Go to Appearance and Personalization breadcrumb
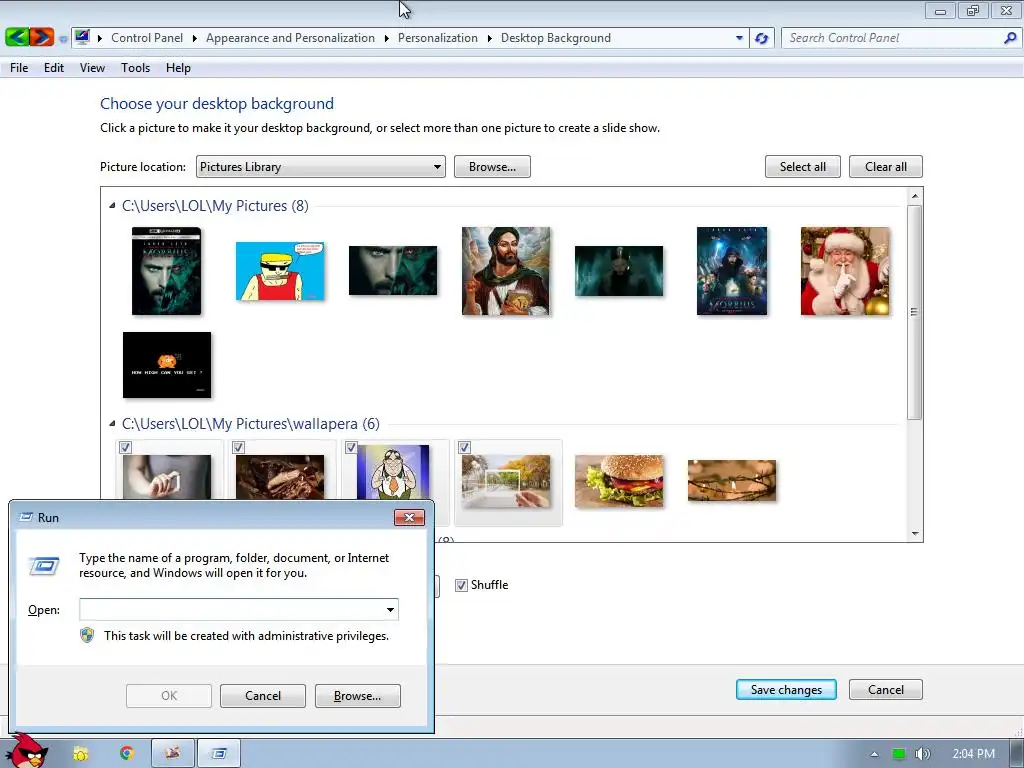This screenshot has height=768, width=1024. [290, 38]
